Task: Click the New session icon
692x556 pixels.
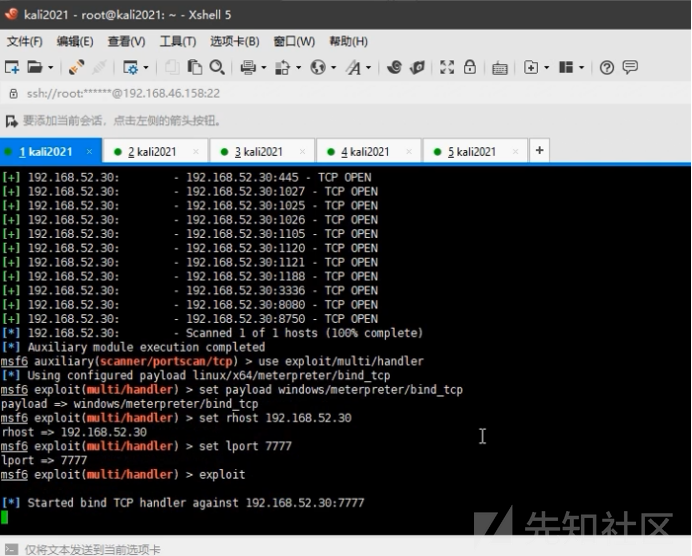Action: coord(12,68)
